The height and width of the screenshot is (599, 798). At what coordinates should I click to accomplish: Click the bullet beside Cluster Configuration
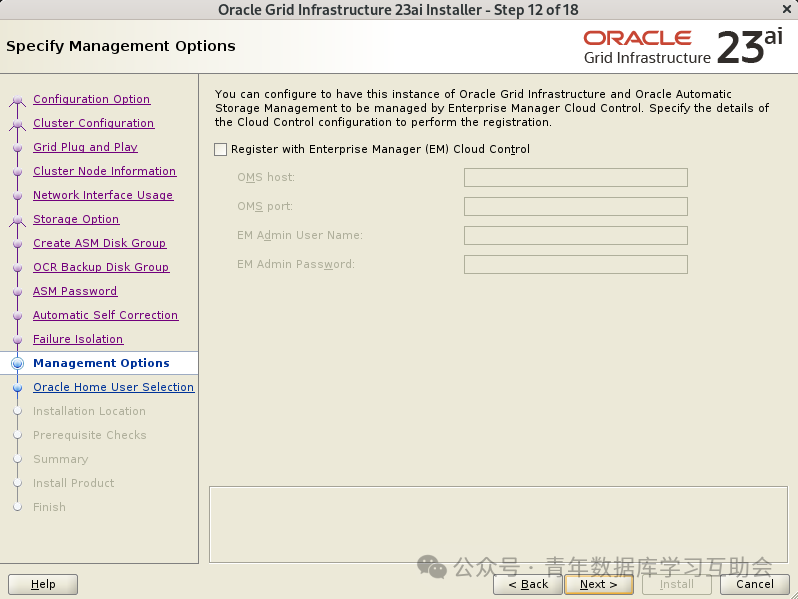pyautogui.click(x=18, y=124)
